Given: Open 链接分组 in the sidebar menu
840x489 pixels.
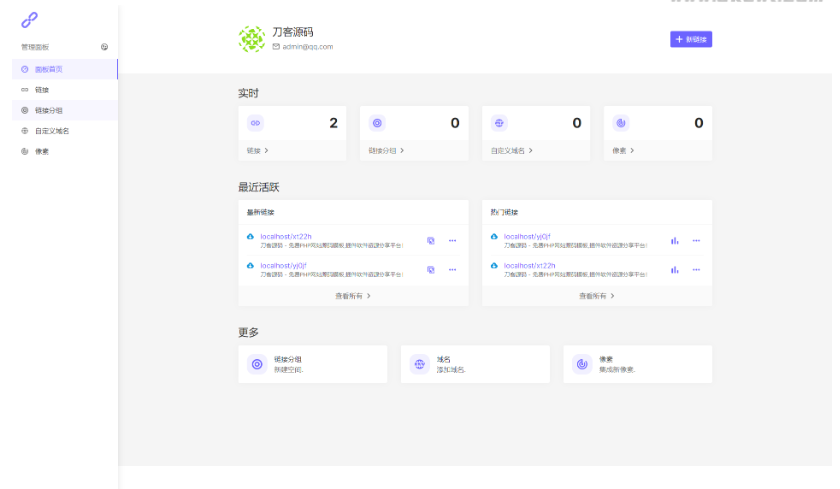Looking at the screenshot, I should [65, 110].
